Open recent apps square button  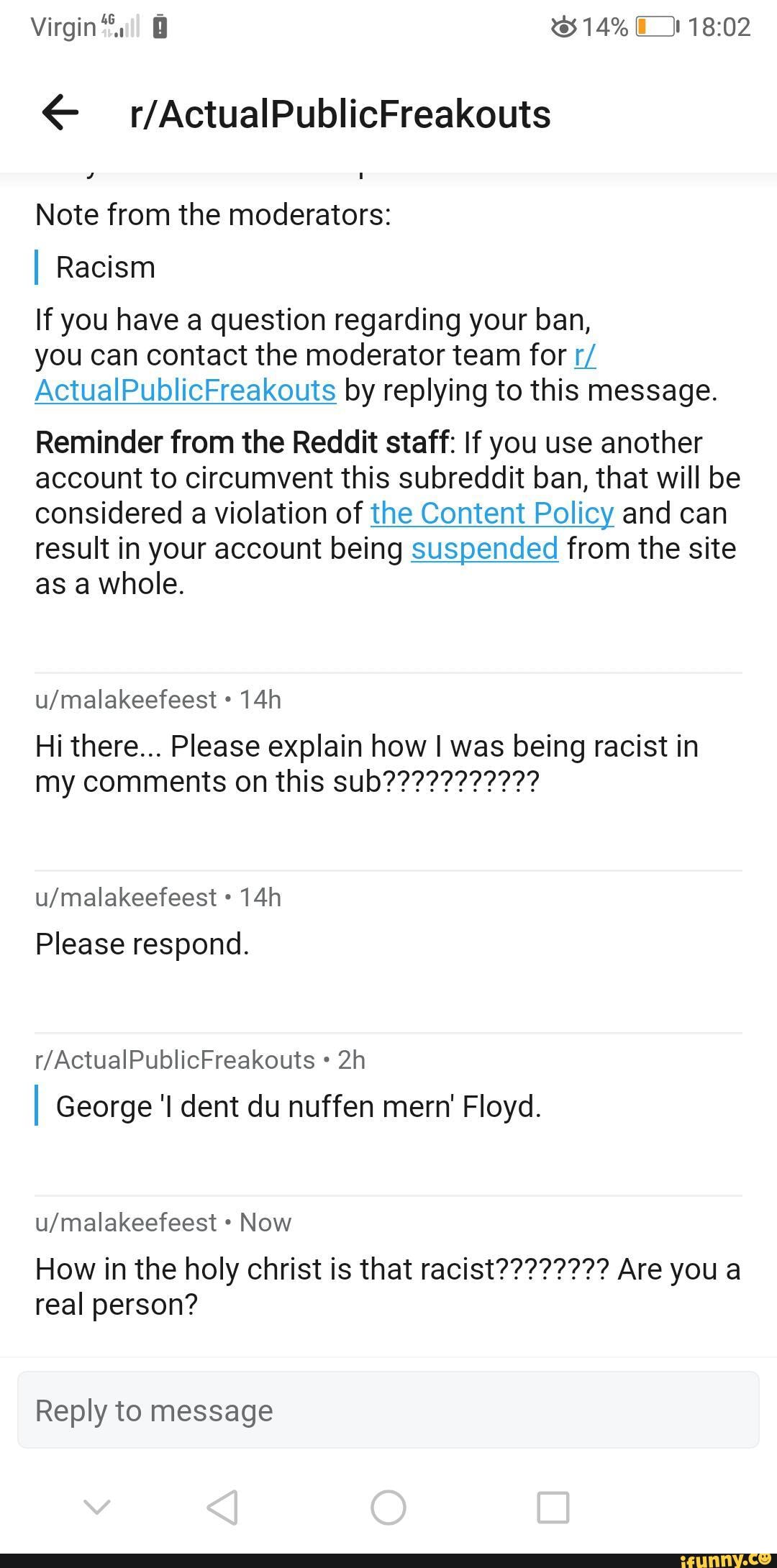pos(553,1507)
